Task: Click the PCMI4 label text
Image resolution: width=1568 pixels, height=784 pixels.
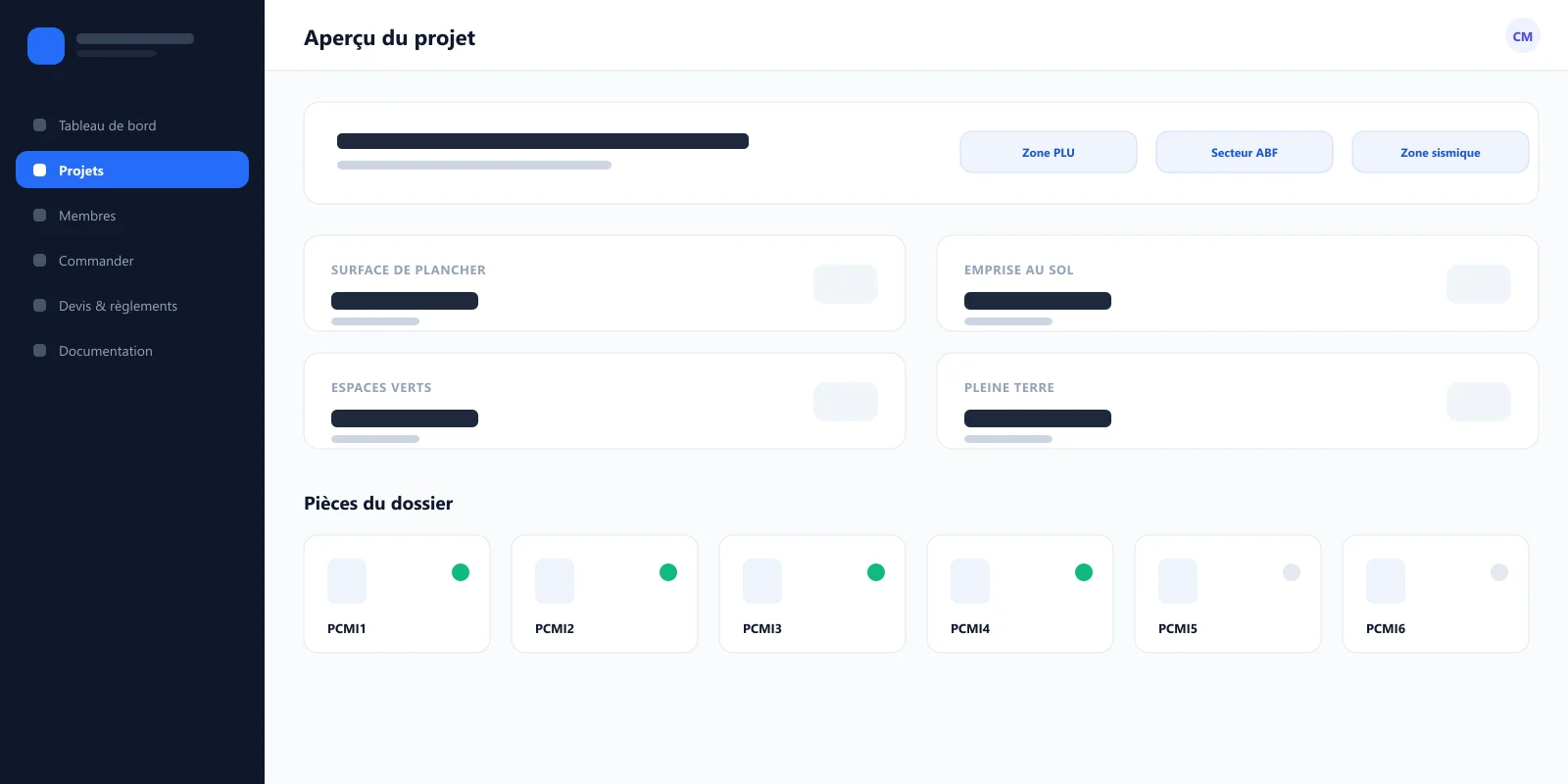Action: tap(970, 629)
